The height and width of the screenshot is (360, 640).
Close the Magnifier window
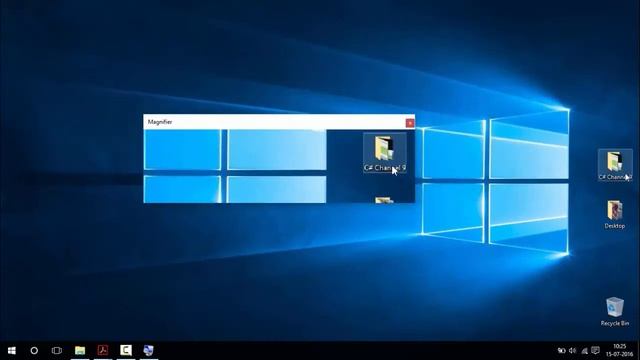(x=410, y=123)
